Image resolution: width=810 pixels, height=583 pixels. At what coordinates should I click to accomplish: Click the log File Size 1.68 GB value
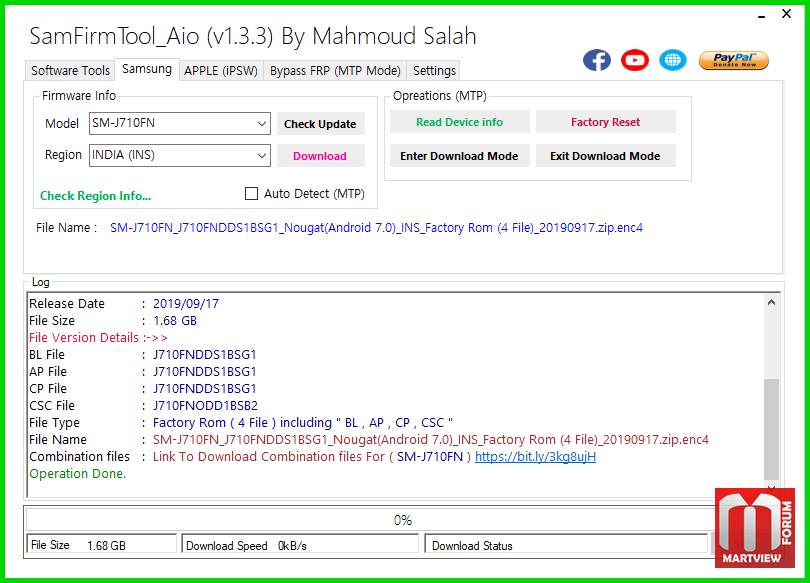tap(175, 321)
